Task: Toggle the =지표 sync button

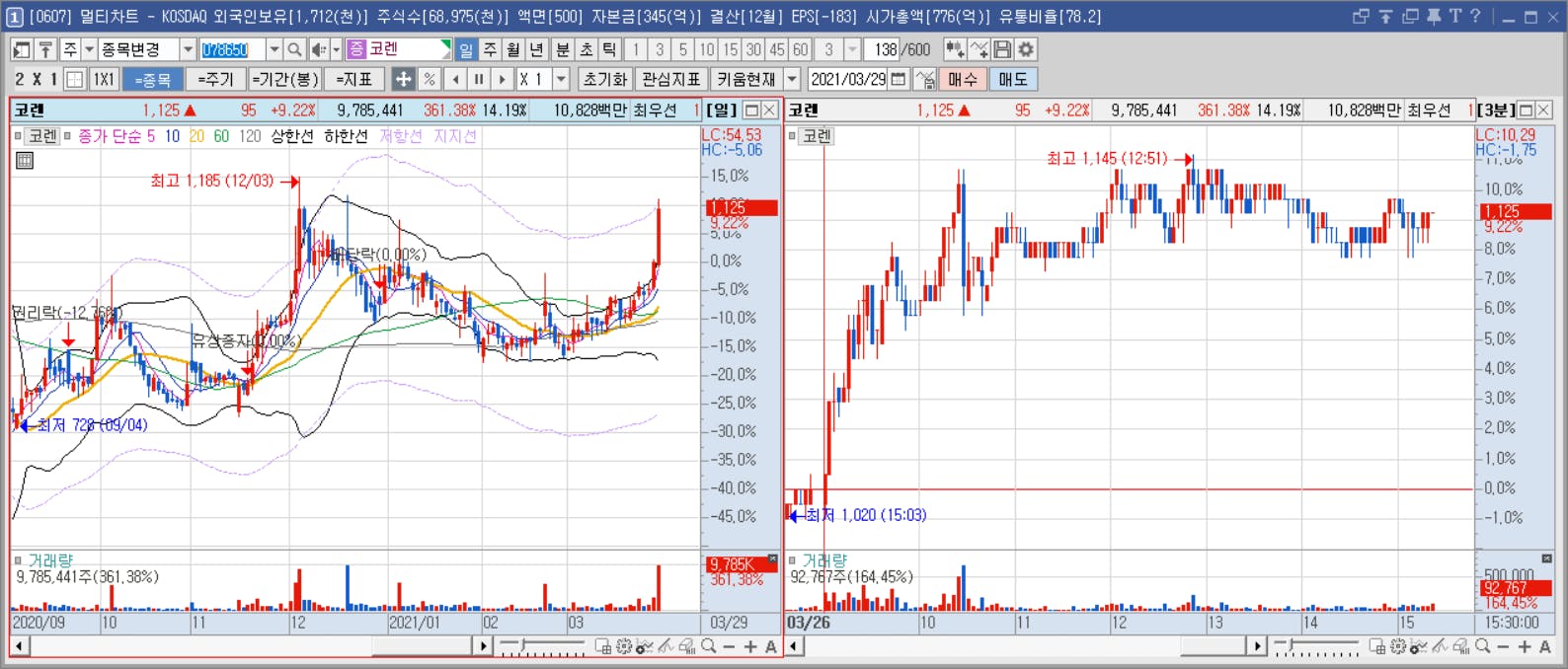Action: click(353, 79)
